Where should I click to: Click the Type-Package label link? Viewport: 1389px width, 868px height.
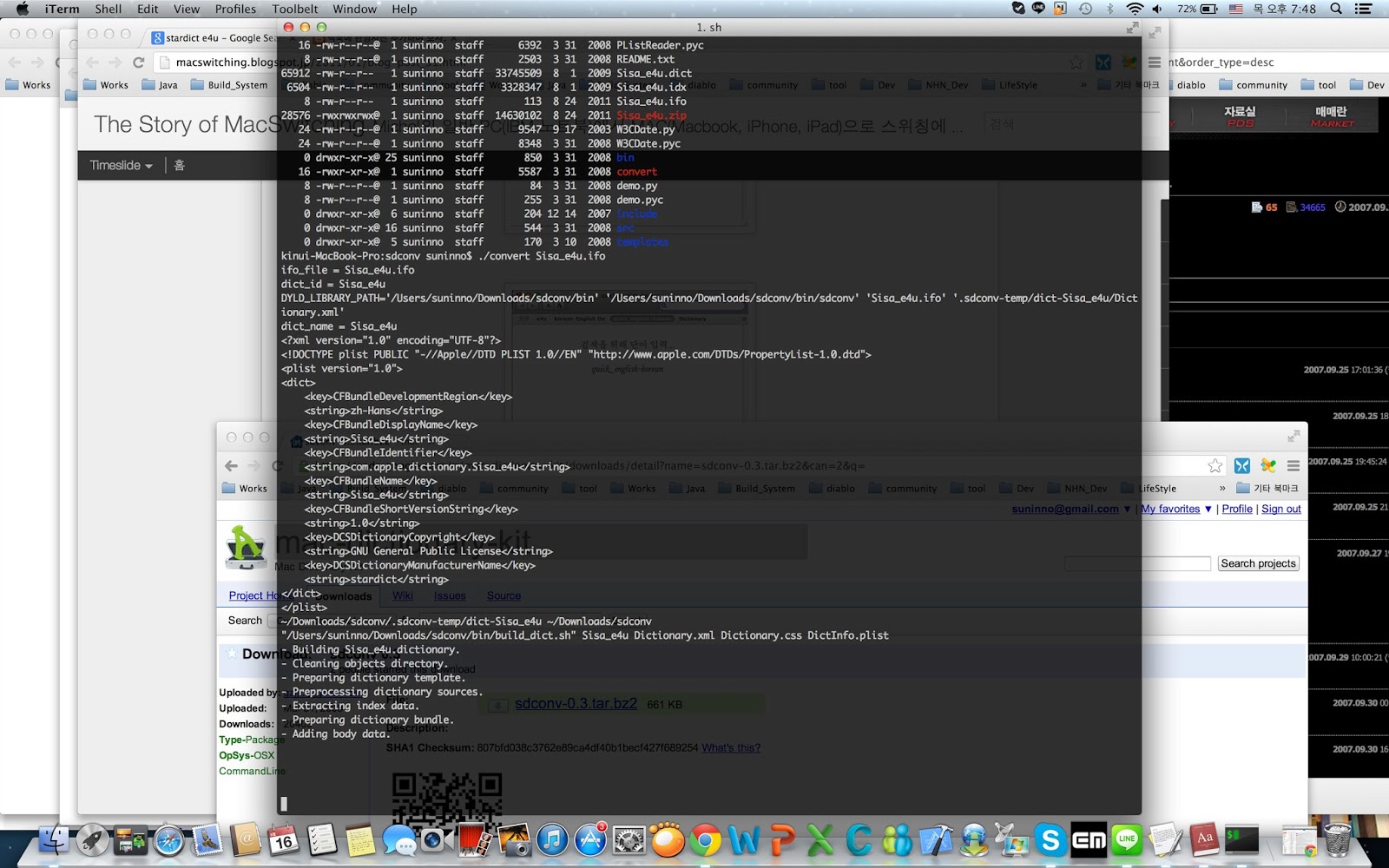click(252, 740)
